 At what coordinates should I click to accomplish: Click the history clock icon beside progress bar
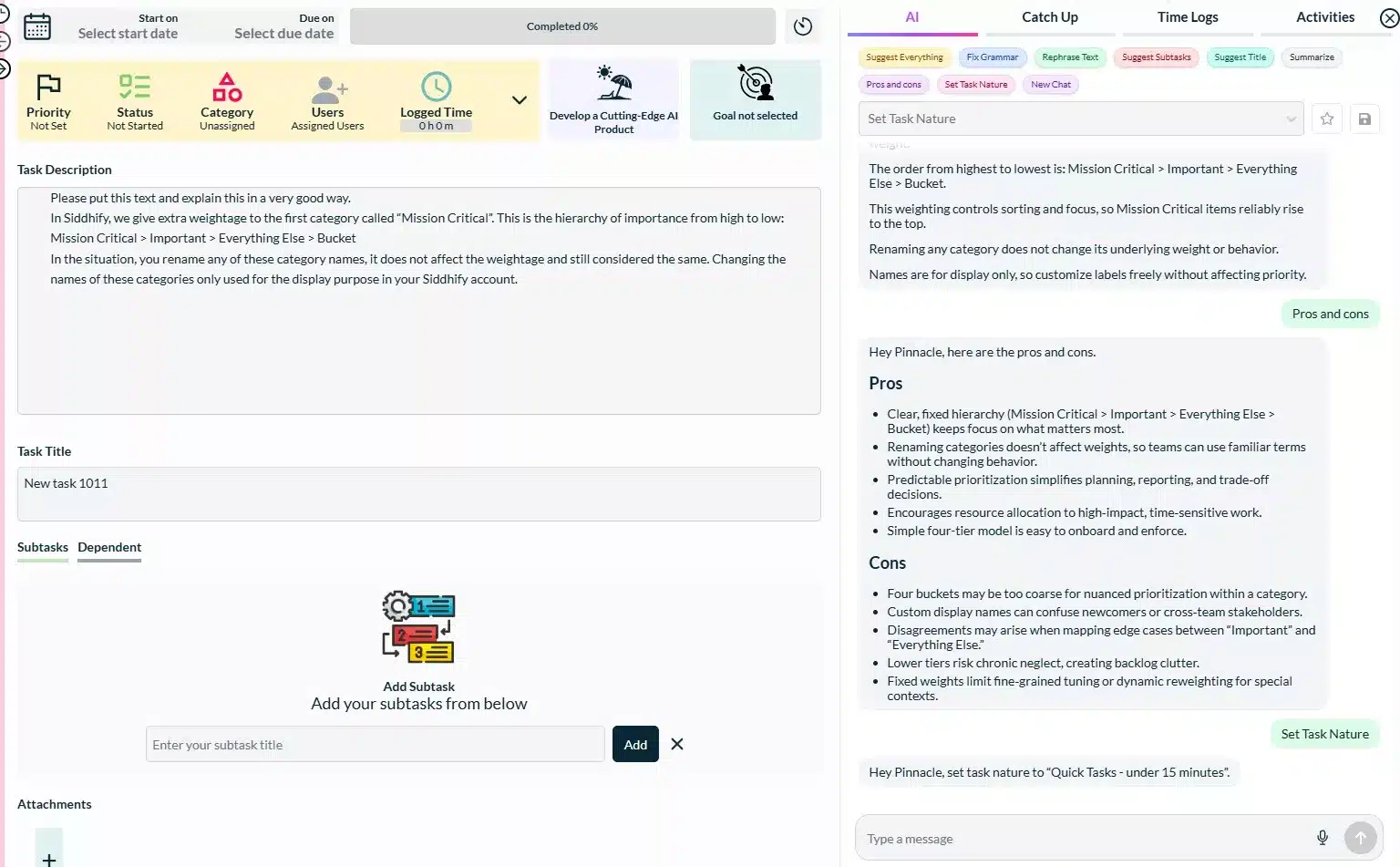[x=802, y=26]
